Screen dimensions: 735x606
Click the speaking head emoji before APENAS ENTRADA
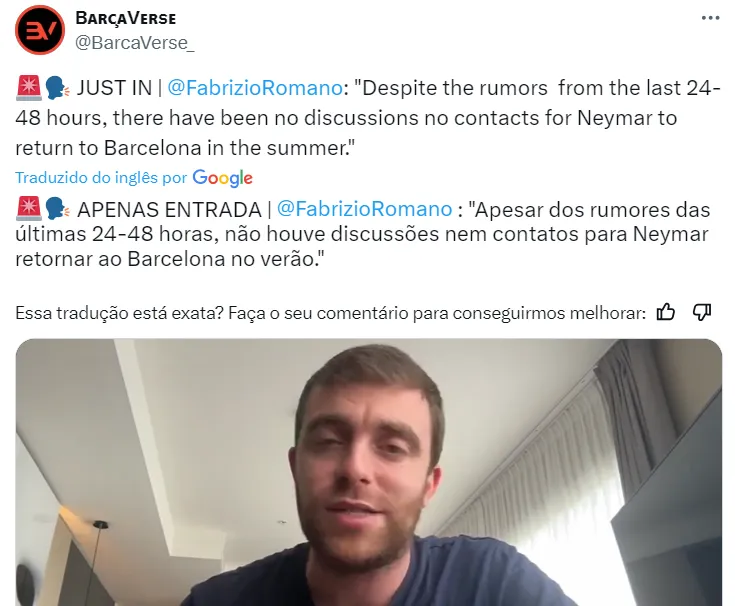(57, 209)
